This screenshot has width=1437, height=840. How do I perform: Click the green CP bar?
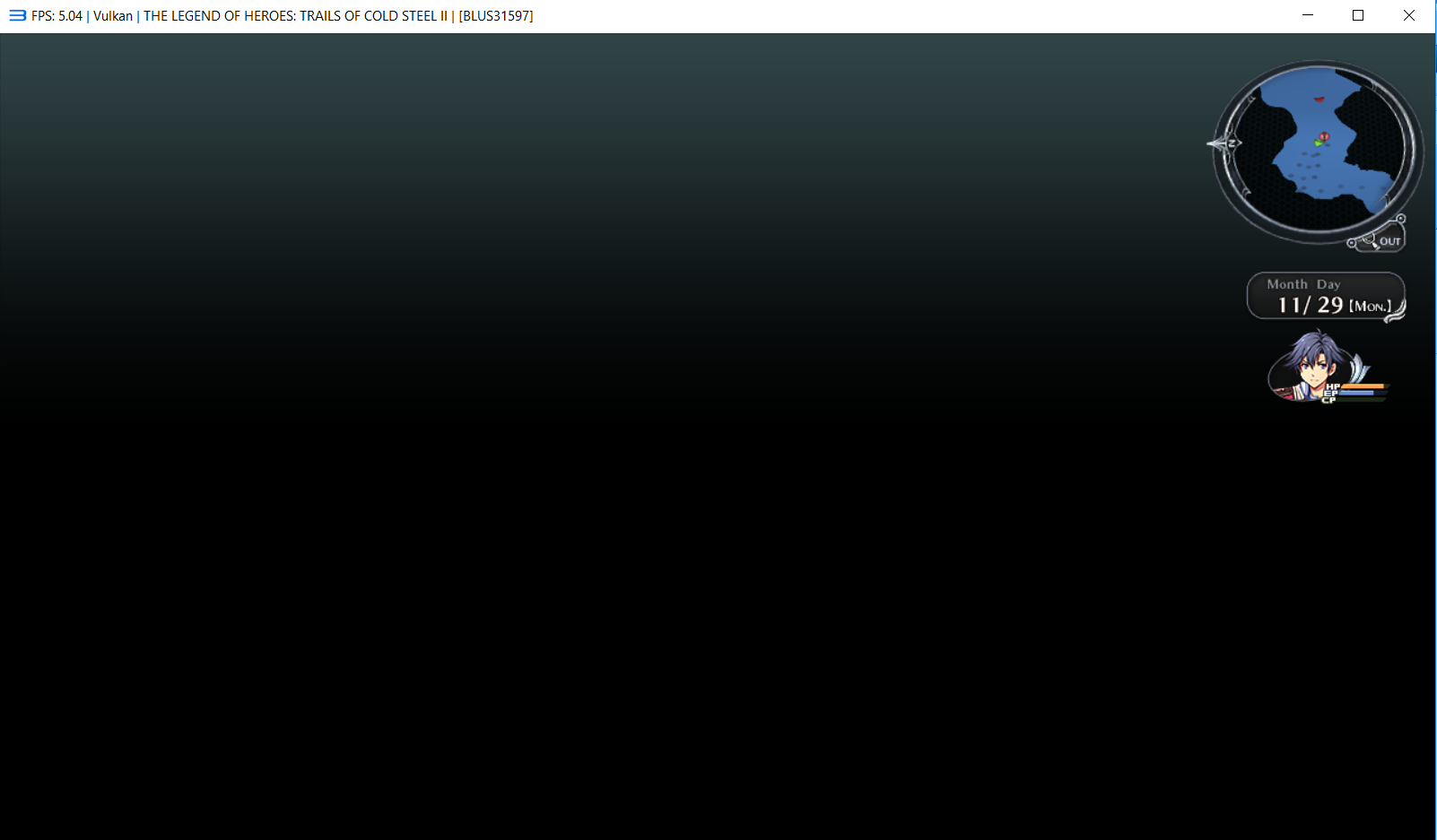pos(1360,400)
